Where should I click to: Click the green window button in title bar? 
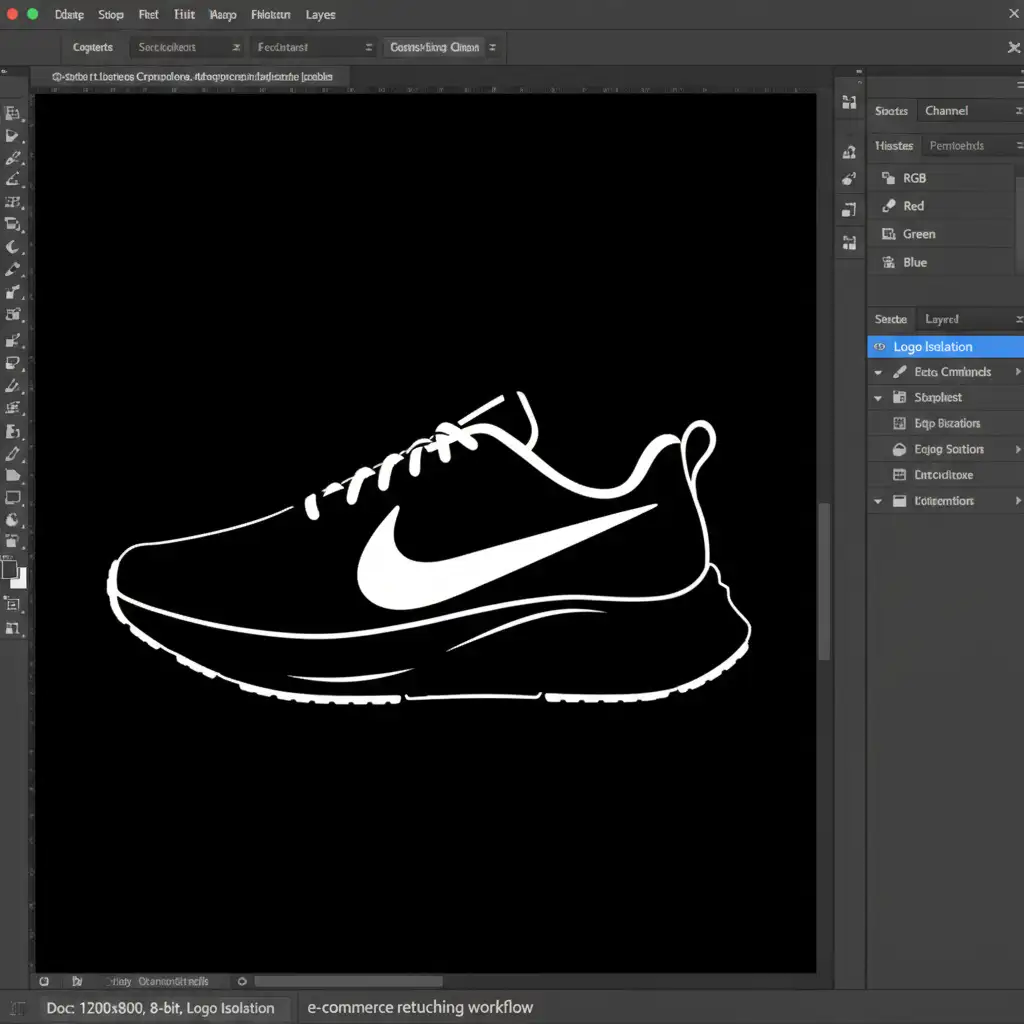pyautogui.click(x=32, y=14)
